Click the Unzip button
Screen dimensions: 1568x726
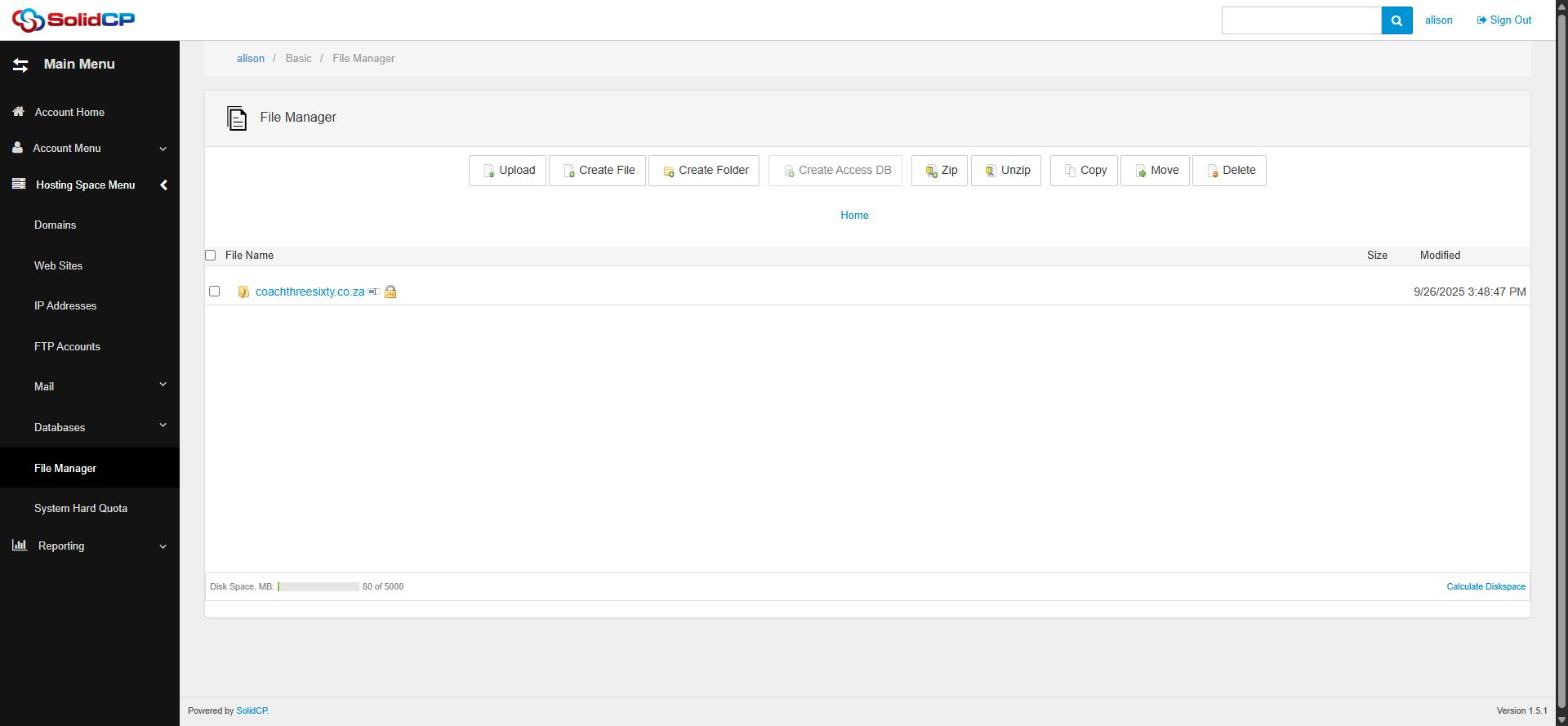1006,170
